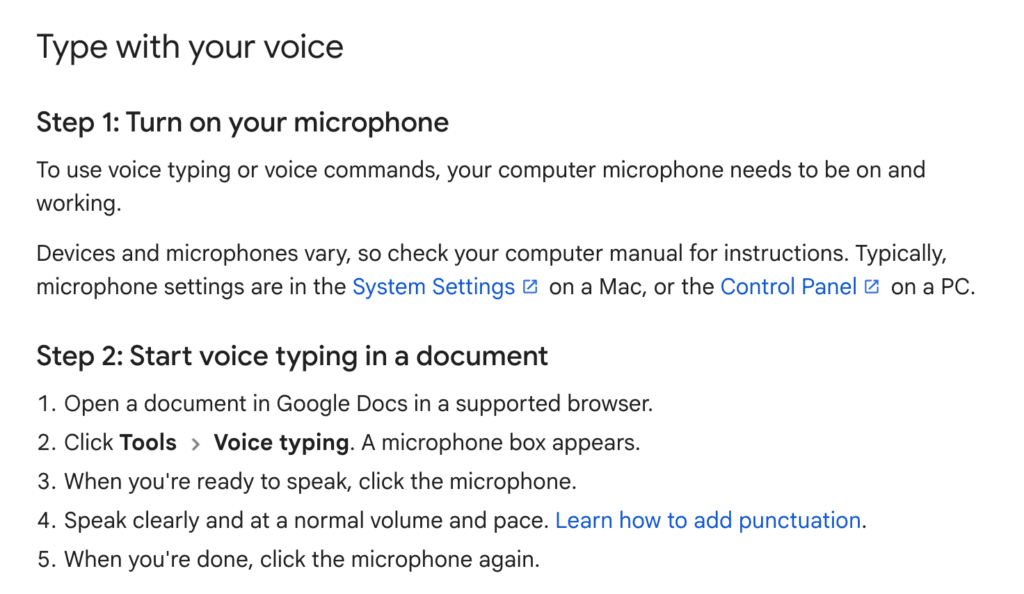Click the 'A microphone box appears' sentence
Viewport: 1024px width, 594px height.
498,442
